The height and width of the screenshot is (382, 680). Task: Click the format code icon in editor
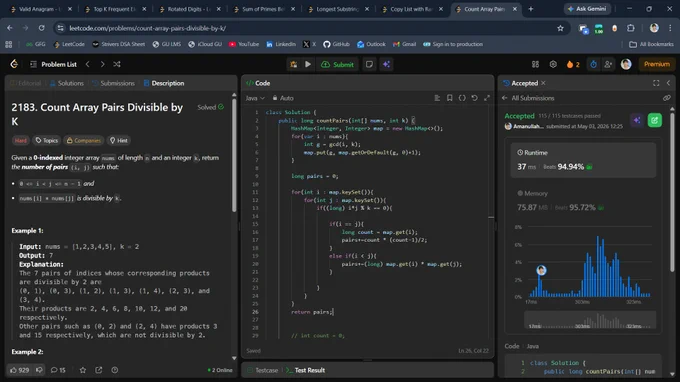[437, 98]
